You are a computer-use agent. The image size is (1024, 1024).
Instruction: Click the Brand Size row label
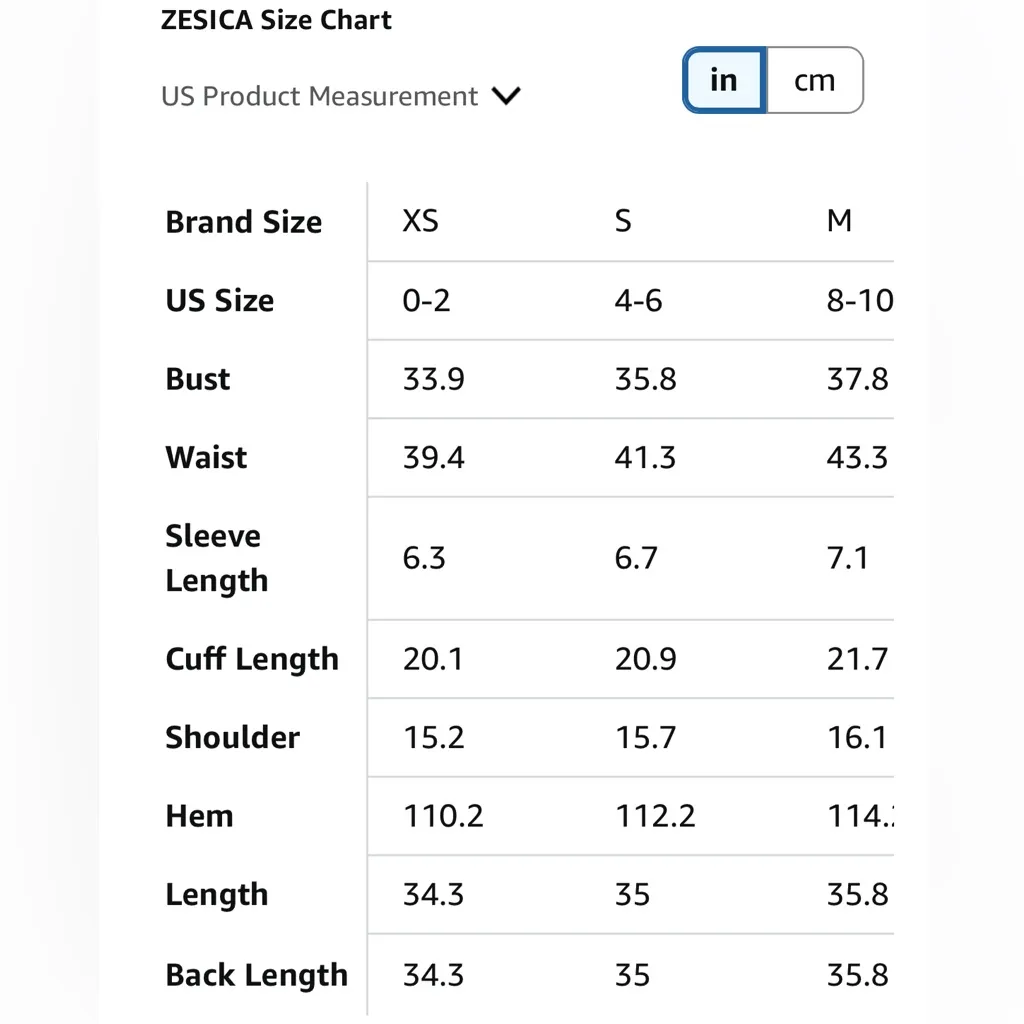point(244,222)
